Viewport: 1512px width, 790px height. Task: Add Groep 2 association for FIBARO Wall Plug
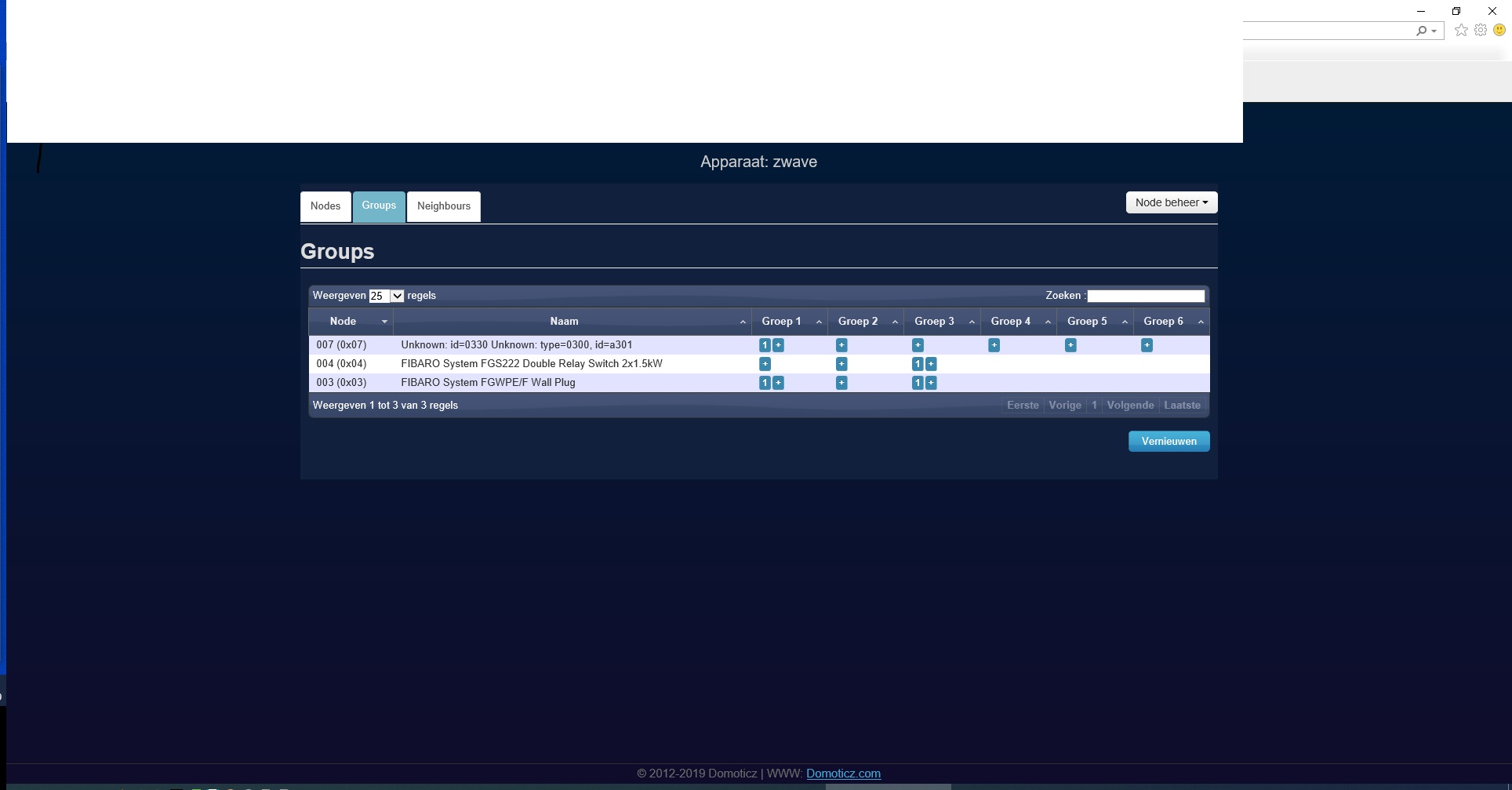tap(841, 383)
